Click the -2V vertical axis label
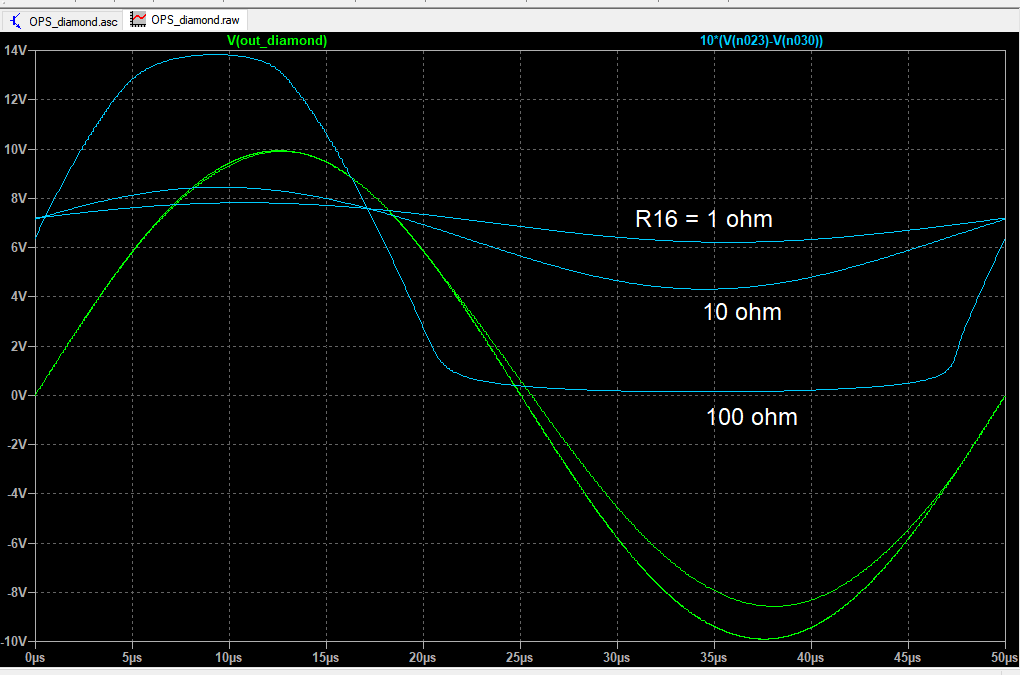 point(17,444)
